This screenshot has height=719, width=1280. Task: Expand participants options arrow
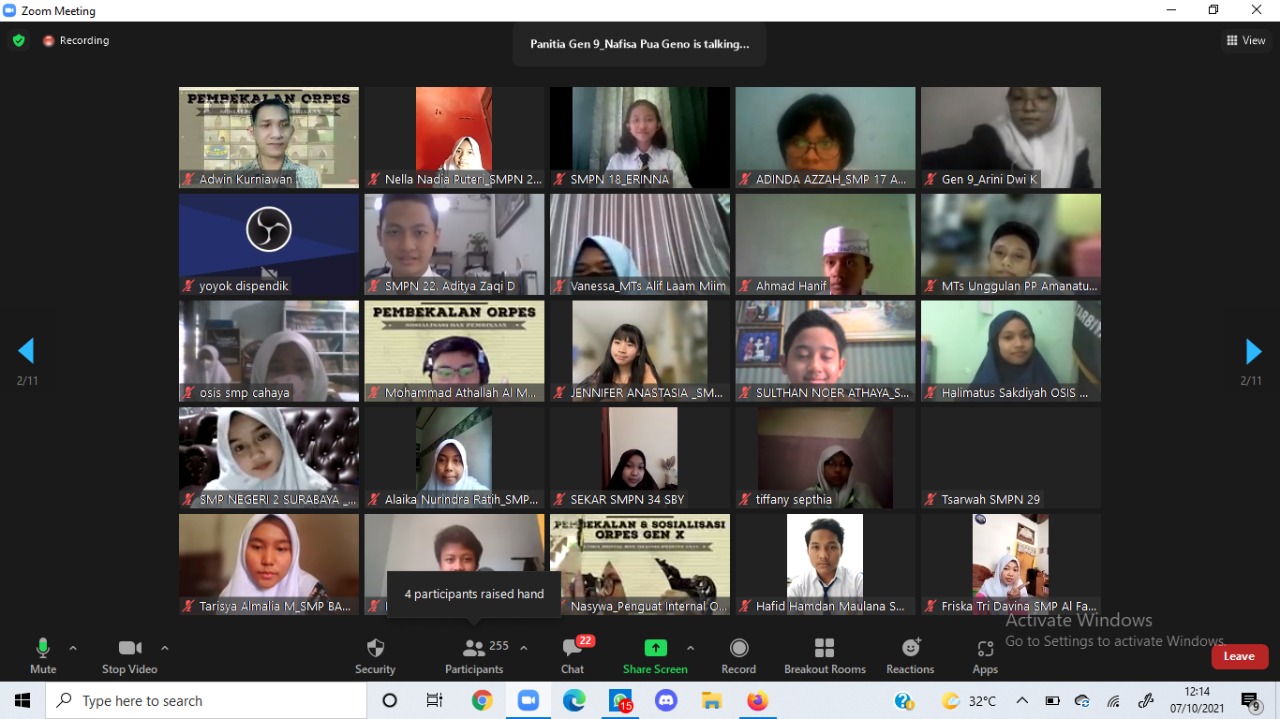click(523, 648)
